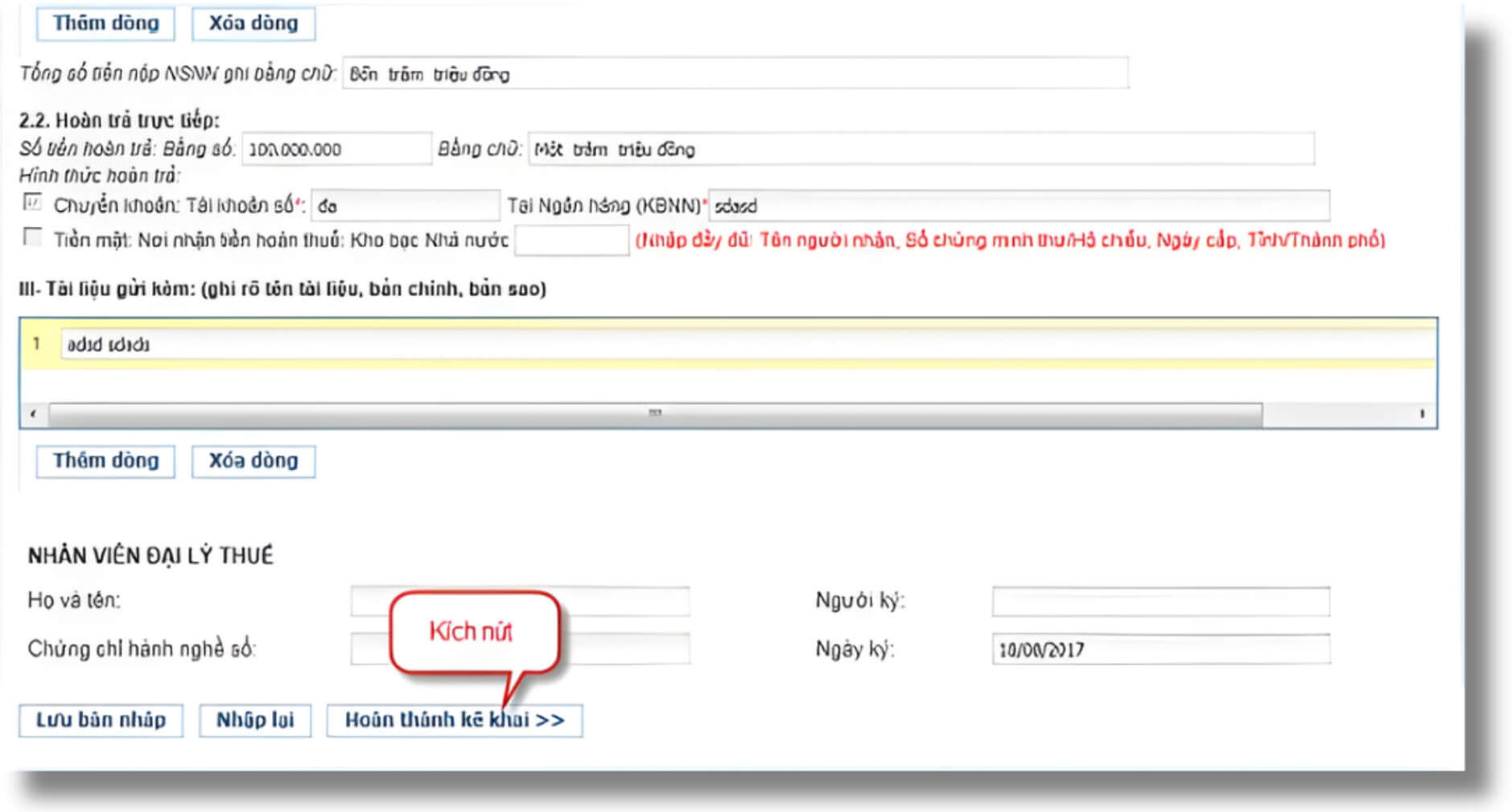Viewport: 1512px width, 812px height.
Task: Click the Số tiền hoàn trả Bằng số field
Action: pos(336,150)
